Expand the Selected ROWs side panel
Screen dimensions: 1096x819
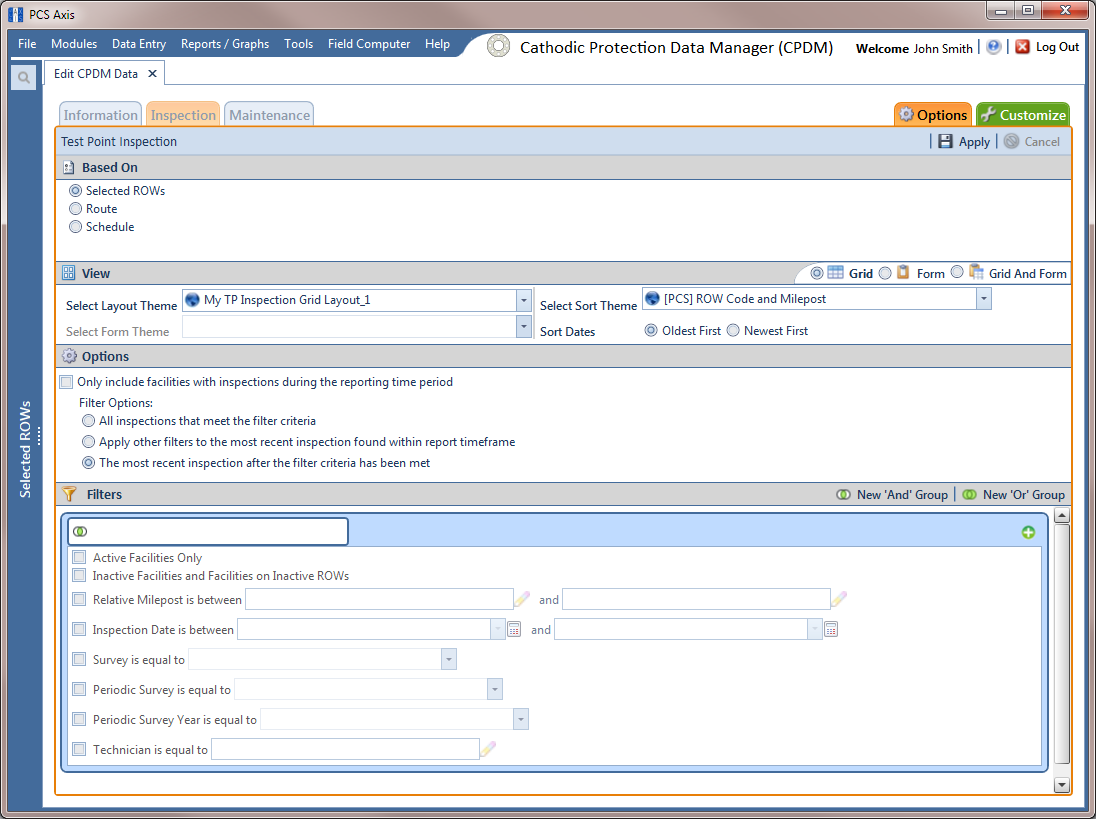click(x=26, y=447)
